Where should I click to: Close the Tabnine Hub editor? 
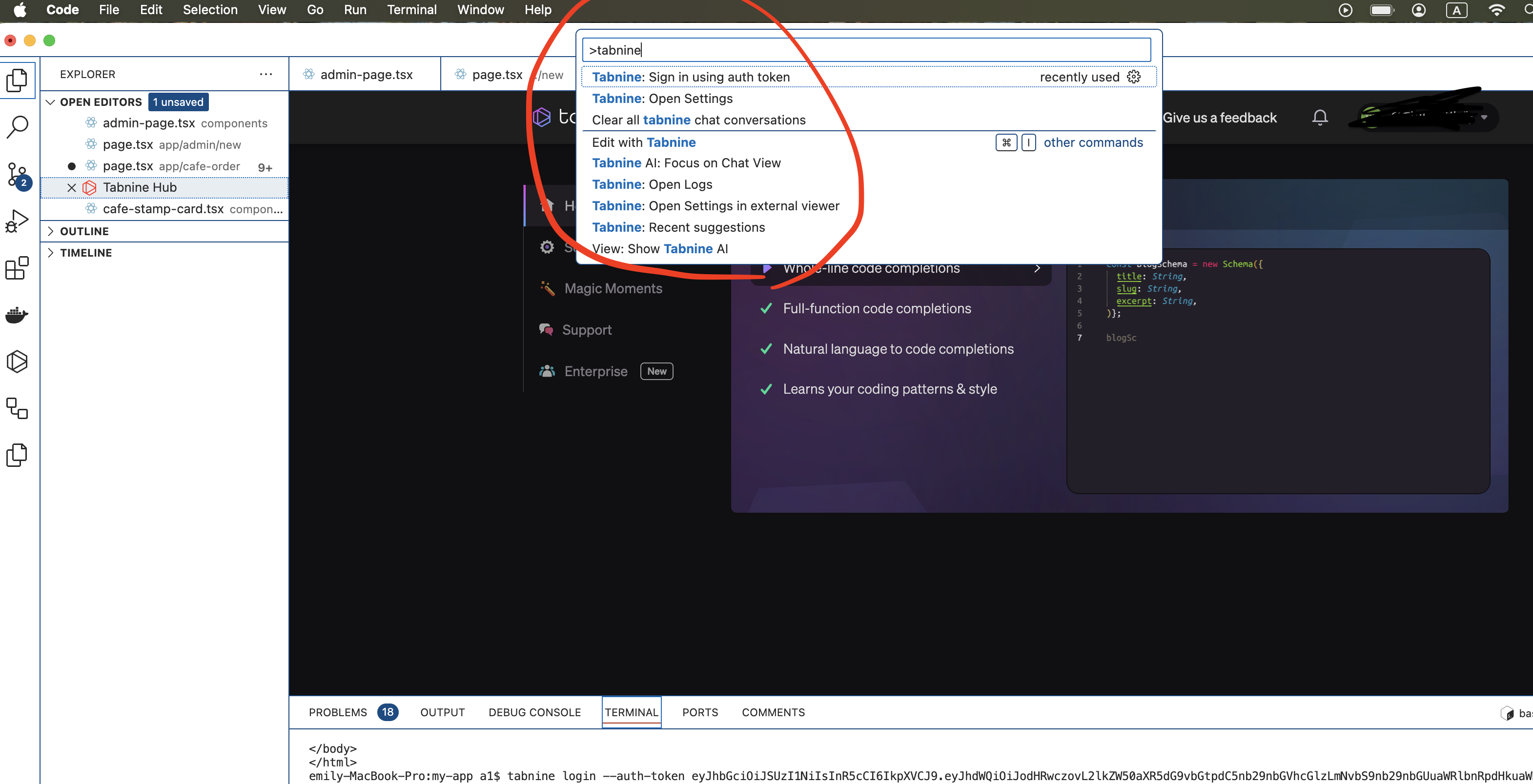[71, 187]
